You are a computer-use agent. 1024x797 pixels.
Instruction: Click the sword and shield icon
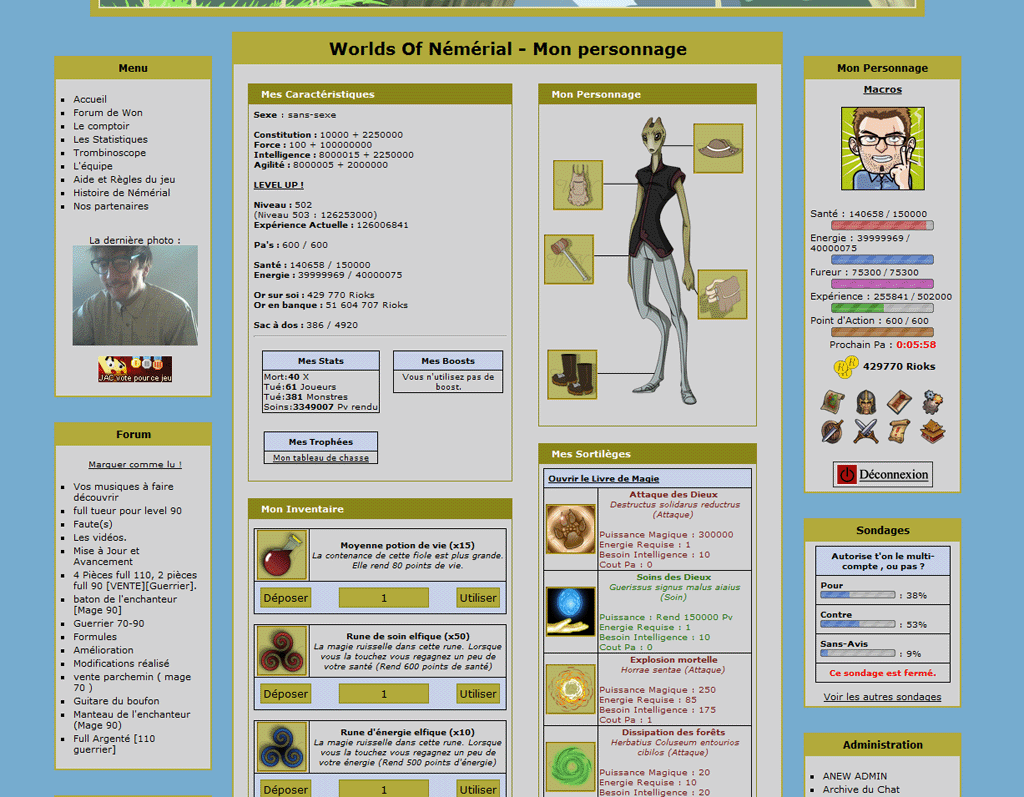[x=833, y=432]
